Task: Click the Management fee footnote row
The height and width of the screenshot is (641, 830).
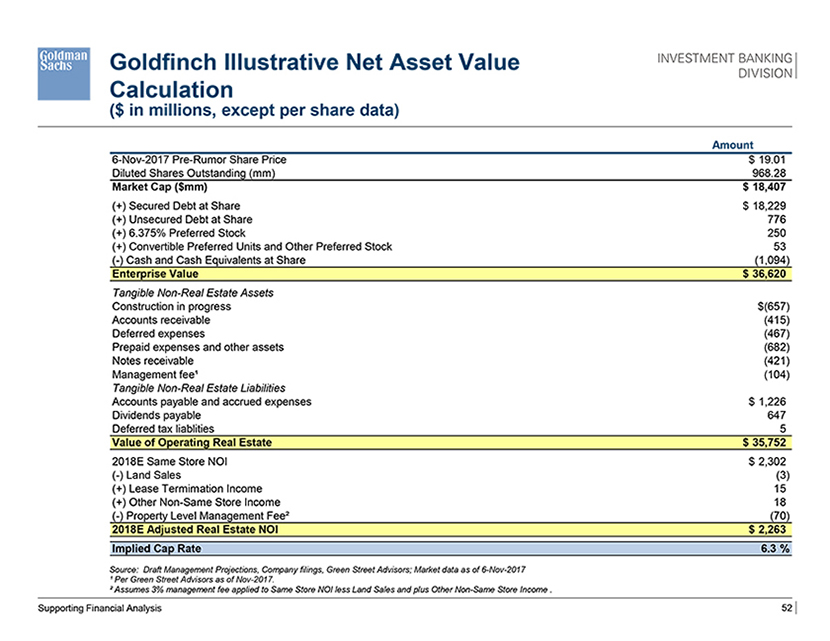Action: tap(153, 374)
